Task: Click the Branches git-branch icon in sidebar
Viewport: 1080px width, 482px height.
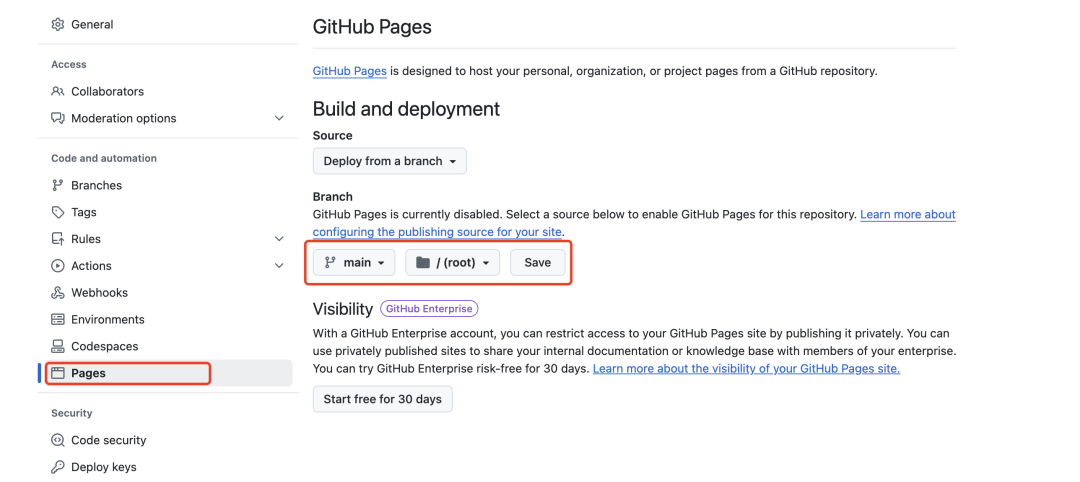Action: coord(58,185)
